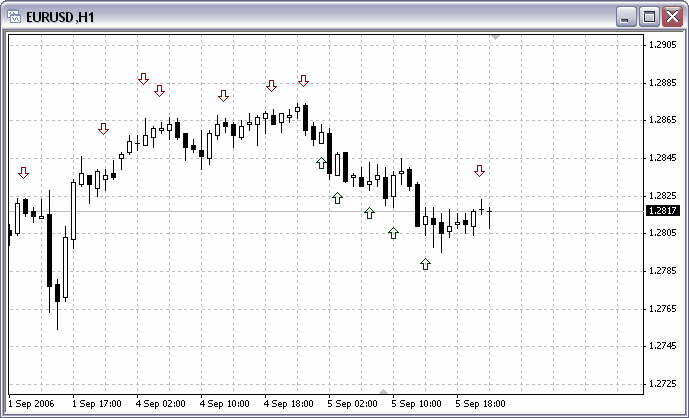Image resolution: width=689 pixels, height=418 pixels.
Task: Select the up arrow directly below the 1.2817 price line
Action: [x=369, y=213]
